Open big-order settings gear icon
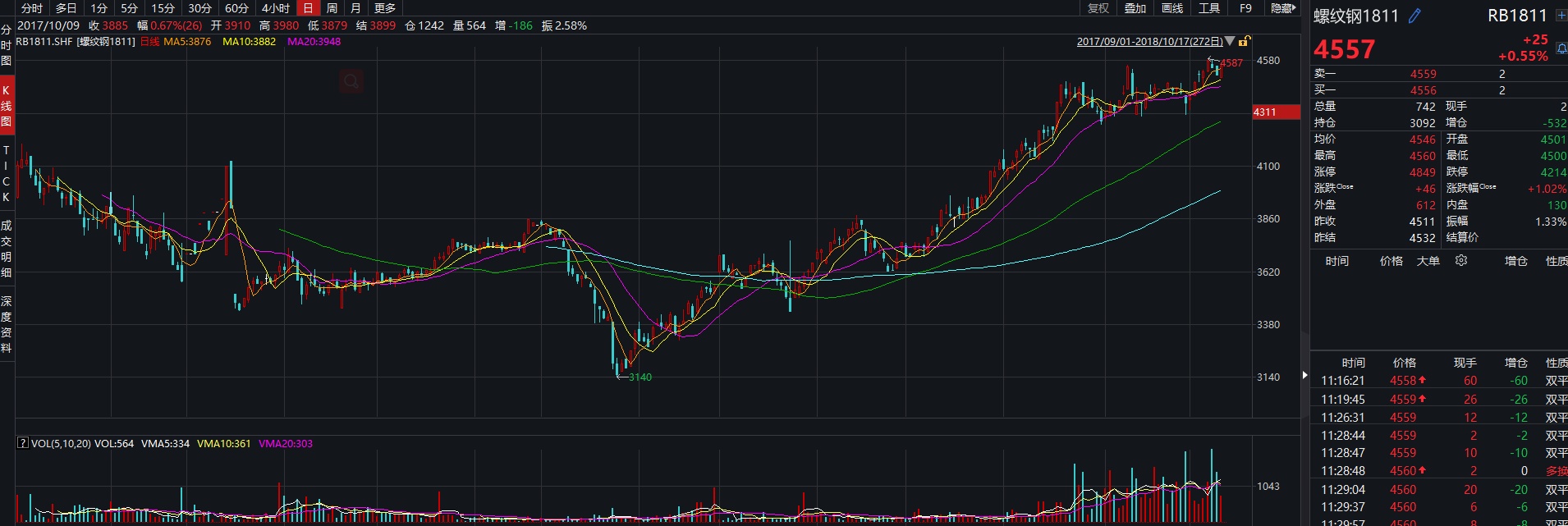The image size is (1568, 526). click(x=1461, y=260)
